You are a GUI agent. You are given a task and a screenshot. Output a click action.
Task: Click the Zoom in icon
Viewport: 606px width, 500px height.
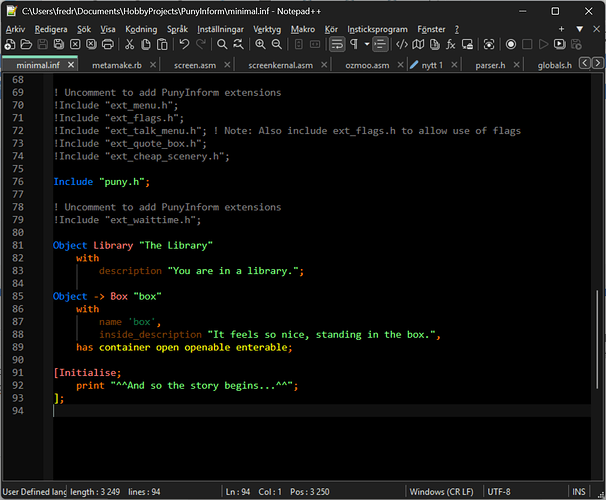tap(261, 44)
